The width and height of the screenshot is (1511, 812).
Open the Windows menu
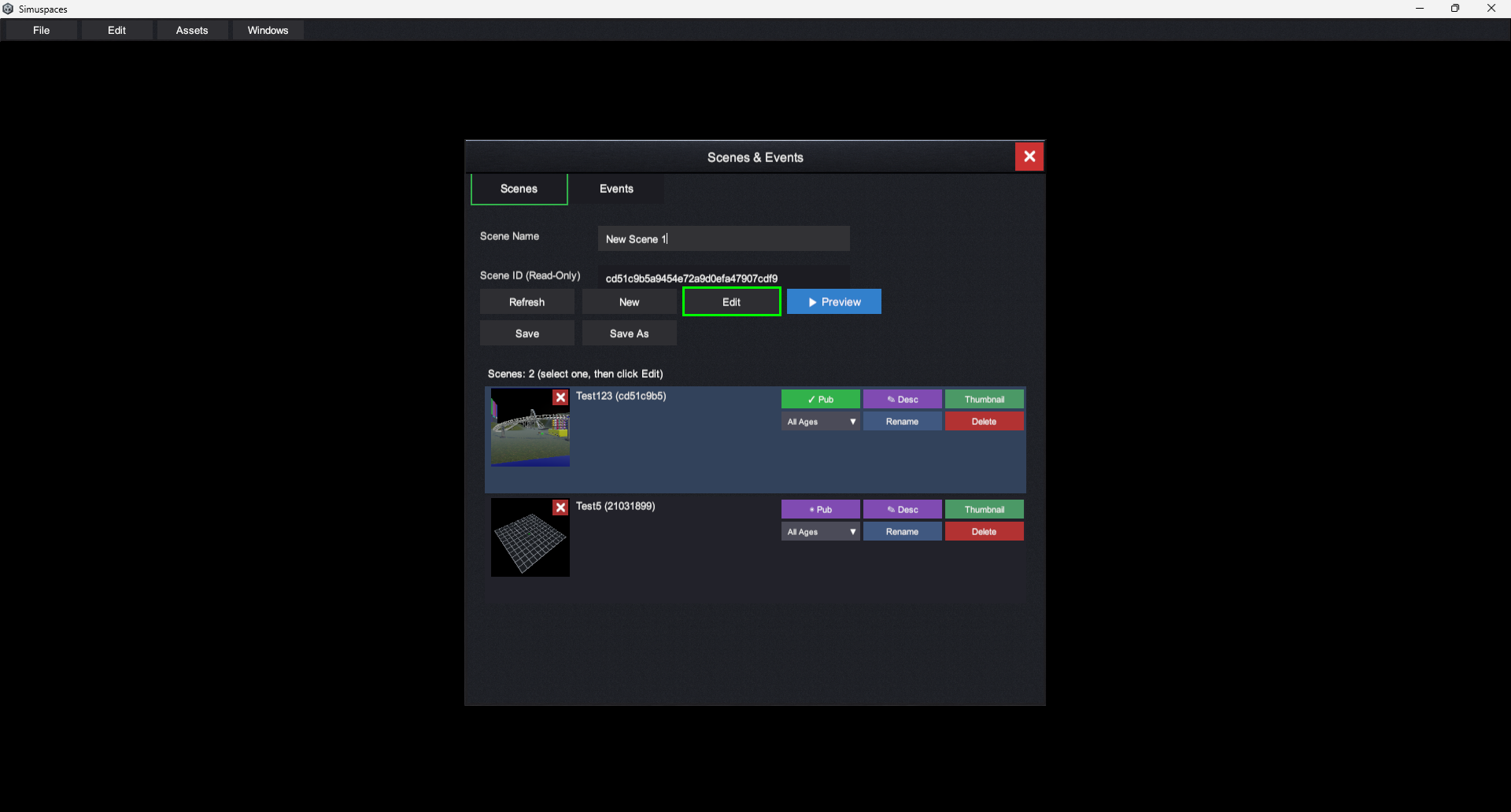[268, 30]
